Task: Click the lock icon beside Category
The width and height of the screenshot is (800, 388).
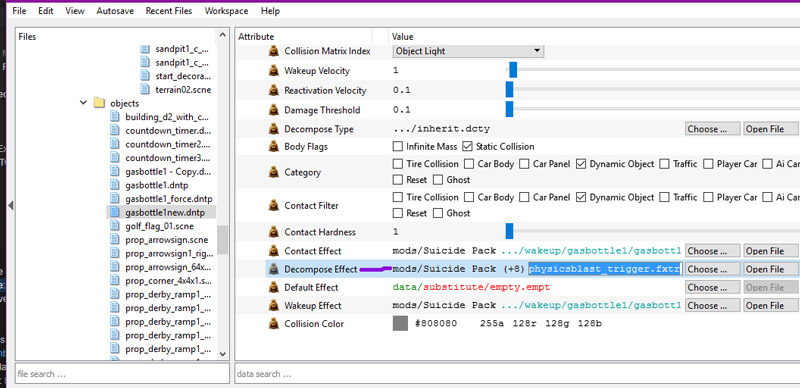Action: [274, 172]
